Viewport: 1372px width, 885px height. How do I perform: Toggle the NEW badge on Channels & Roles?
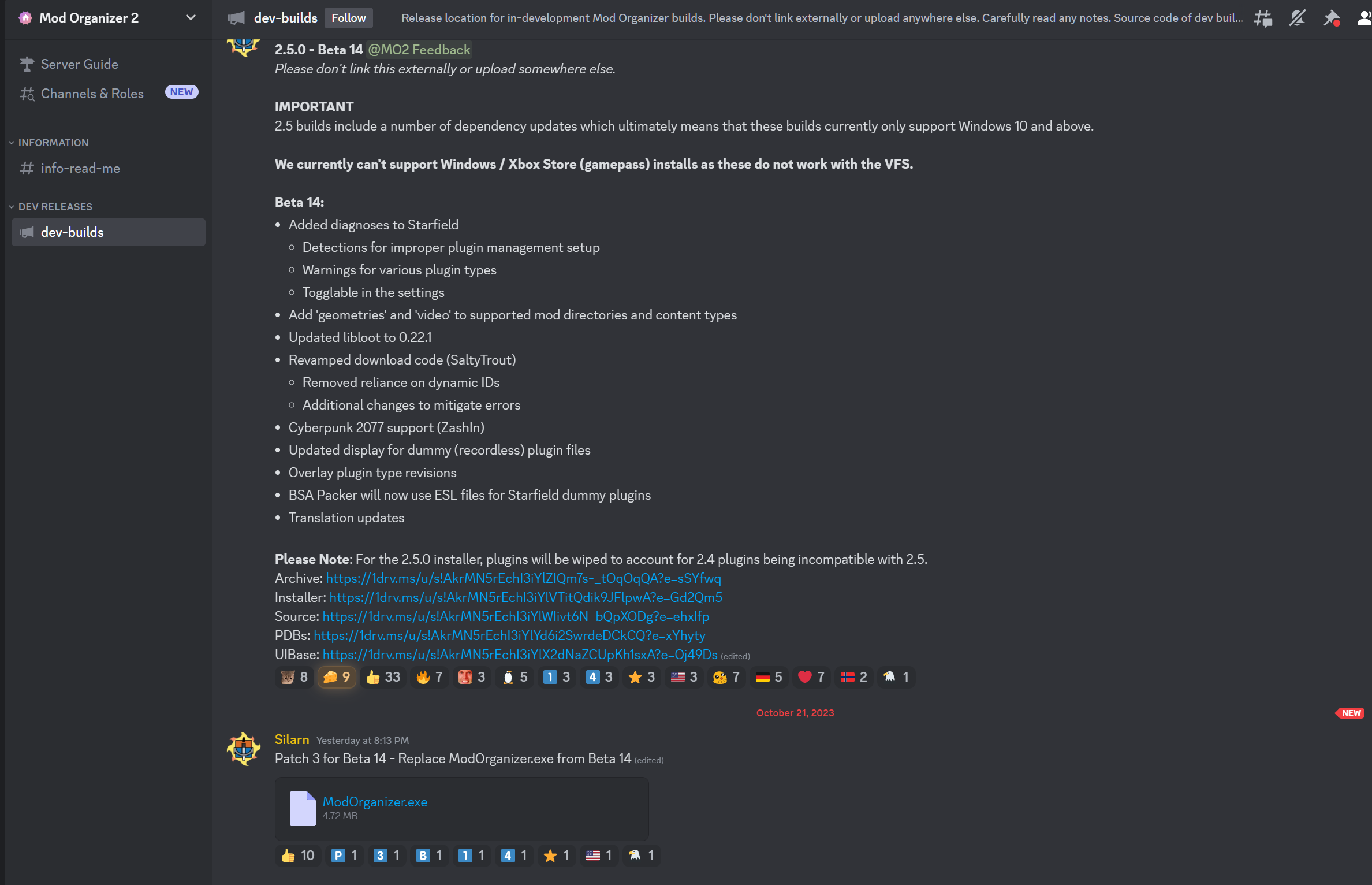pyautogui.click(x=180, y=92)
